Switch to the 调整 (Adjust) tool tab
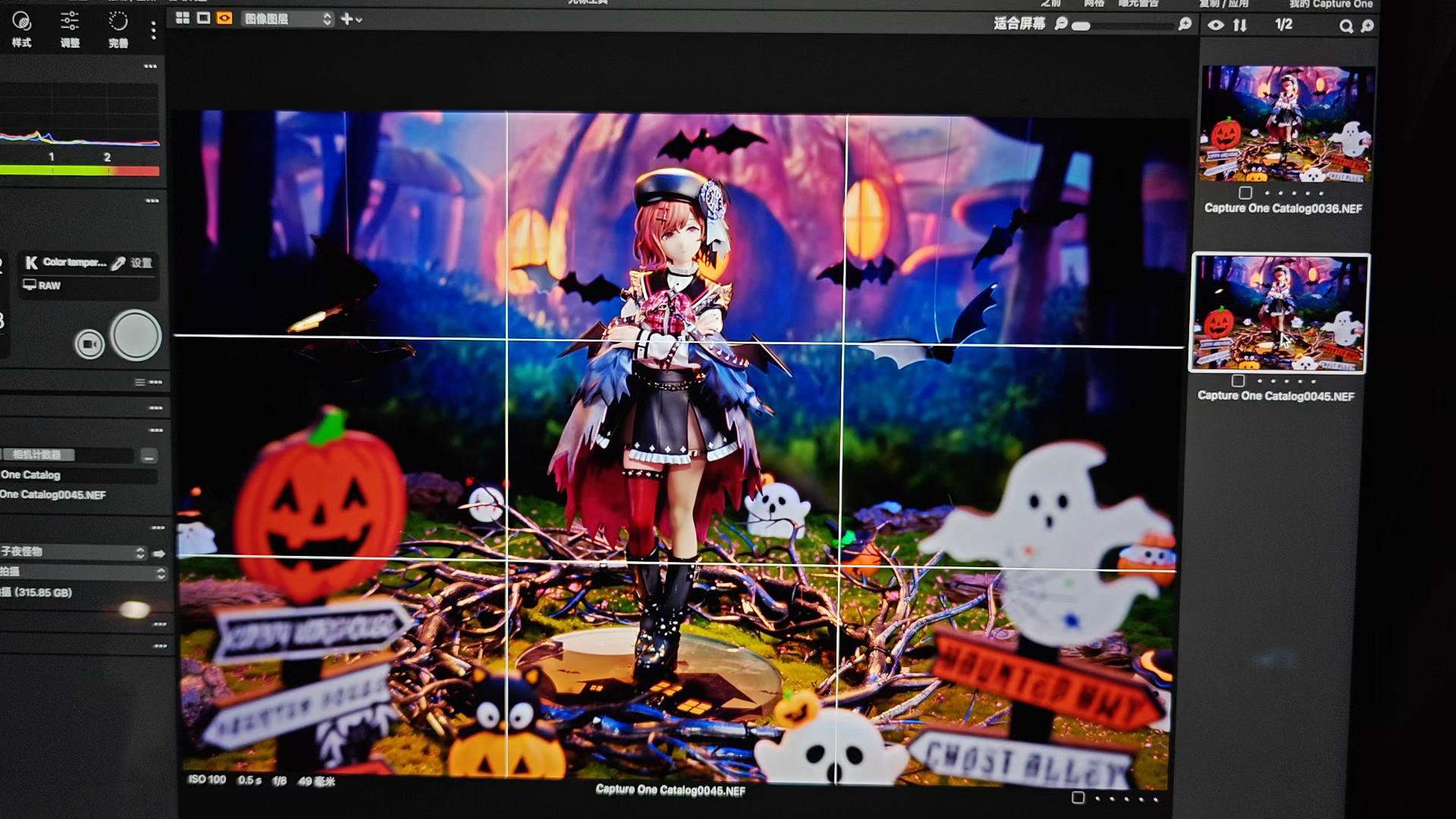1456x819 pixels. 70,29
